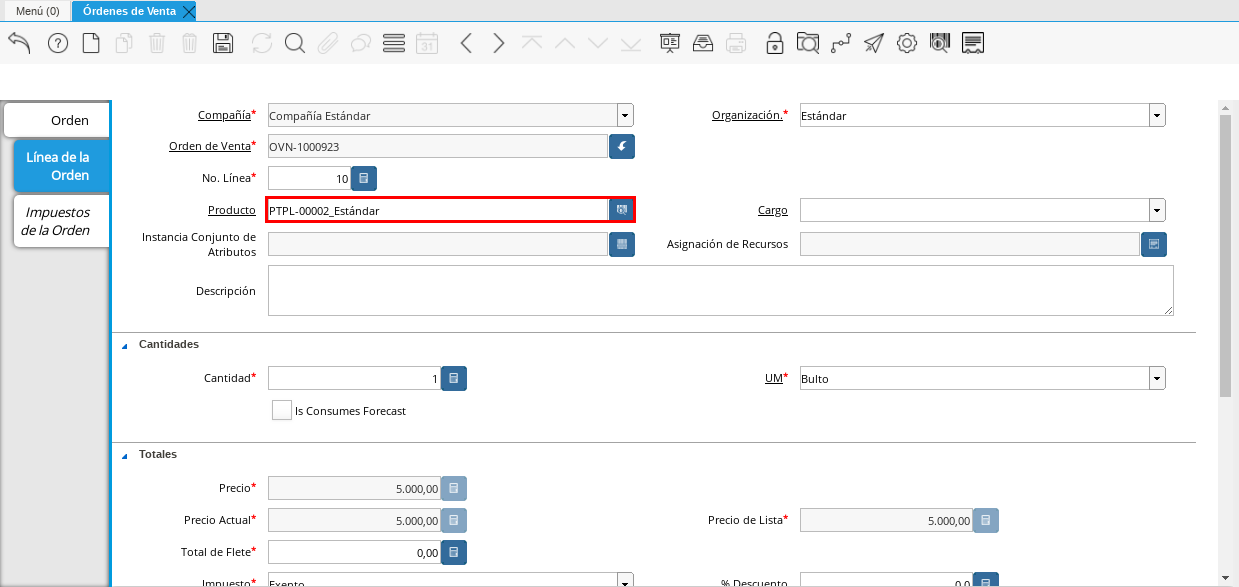Focus the Producto input field
The image size is (1239, 587).
[x=438, y=210]
